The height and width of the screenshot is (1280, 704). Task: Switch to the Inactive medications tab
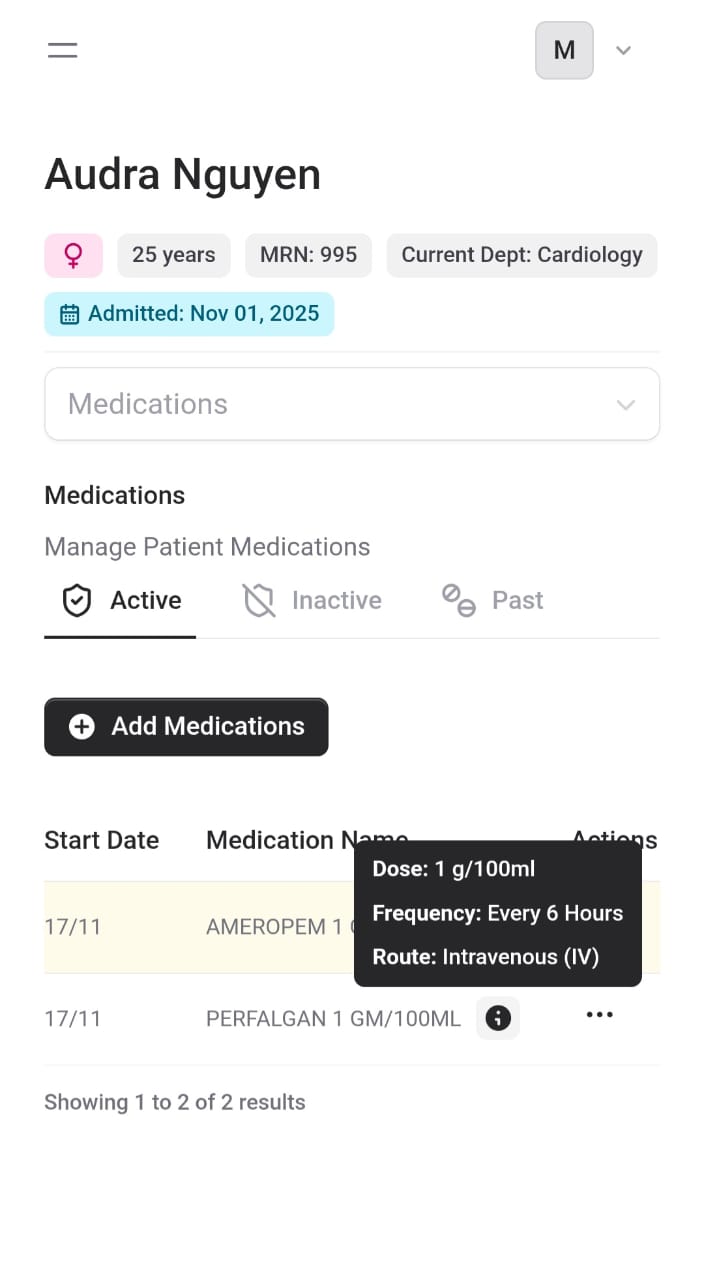pyautogui.click(x=336, y=600)
